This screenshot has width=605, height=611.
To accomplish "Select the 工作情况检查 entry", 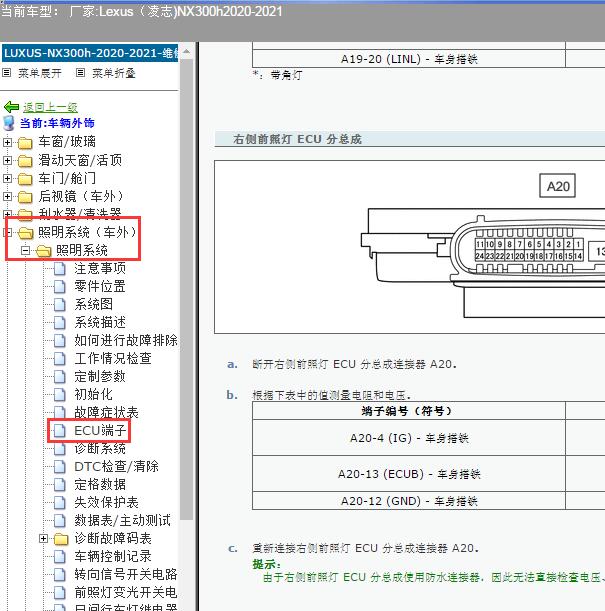I will 113,358.
